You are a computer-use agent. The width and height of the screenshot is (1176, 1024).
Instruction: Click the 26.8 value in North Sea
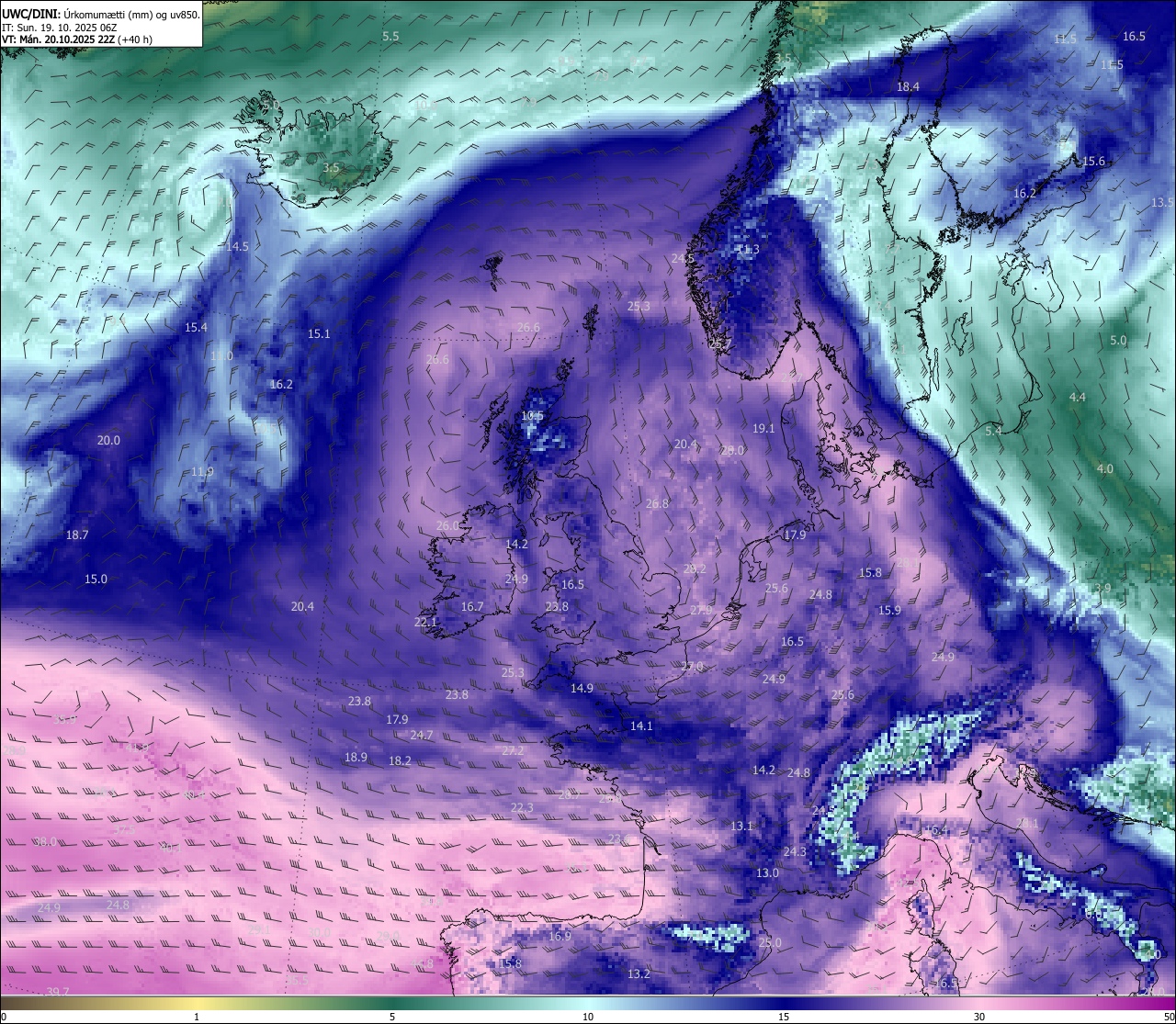point(657,503)
